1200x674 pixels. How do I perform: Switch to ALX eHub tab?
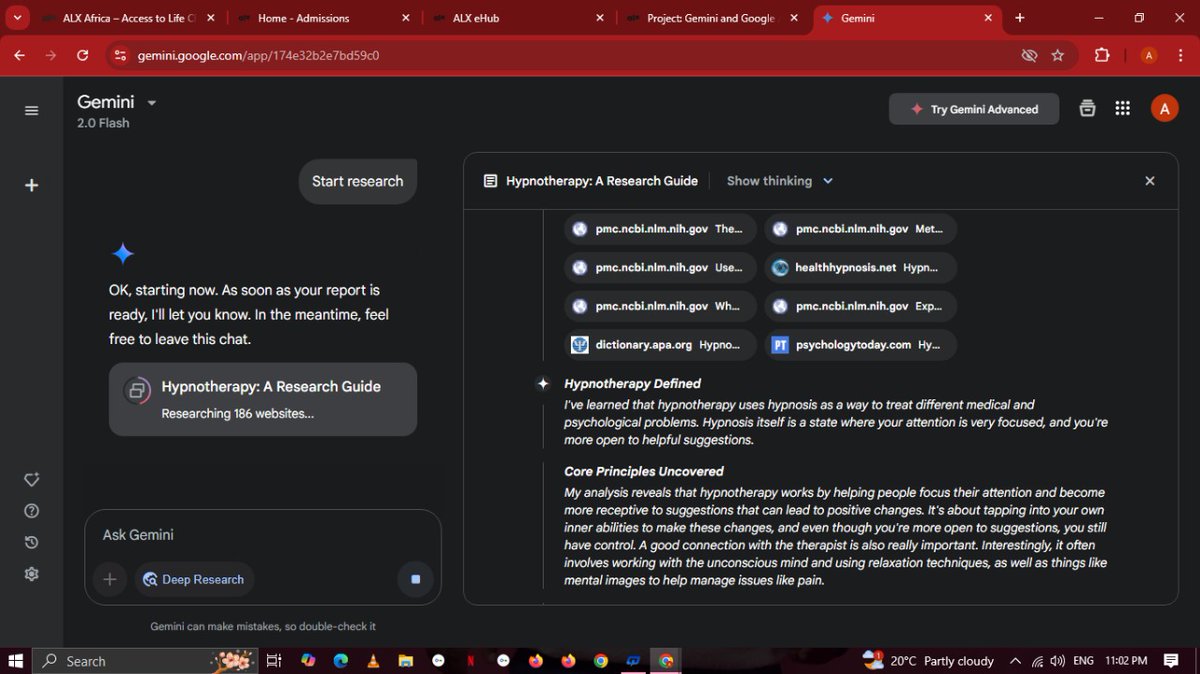[516, 18]
